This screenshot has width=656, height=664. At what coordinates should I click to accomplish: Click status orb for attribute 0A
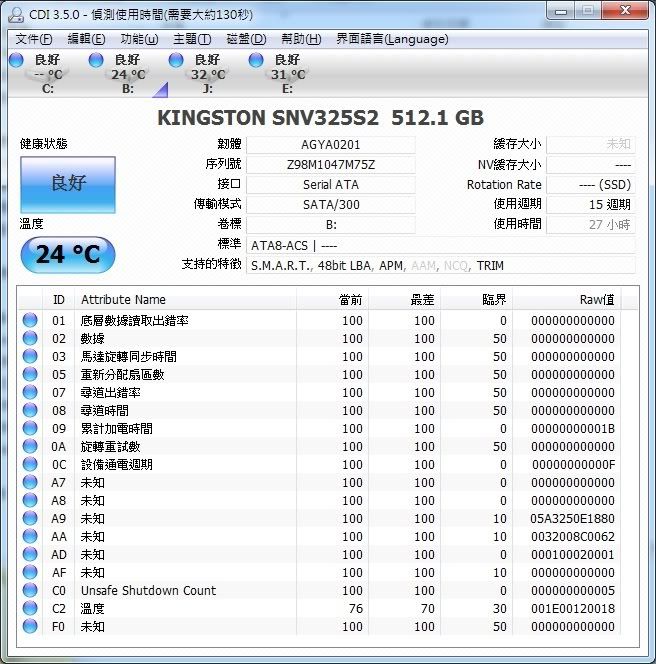(x=30, y=446)
